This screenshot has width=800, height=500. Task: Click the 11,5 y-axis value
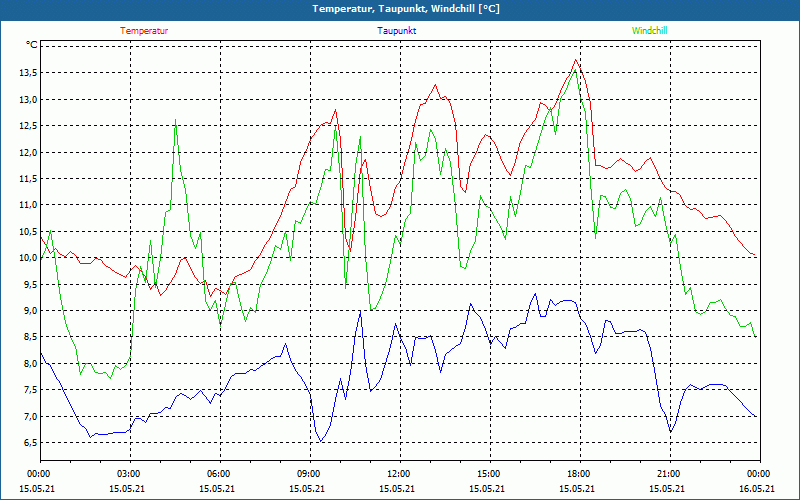[x=28, y=179]
